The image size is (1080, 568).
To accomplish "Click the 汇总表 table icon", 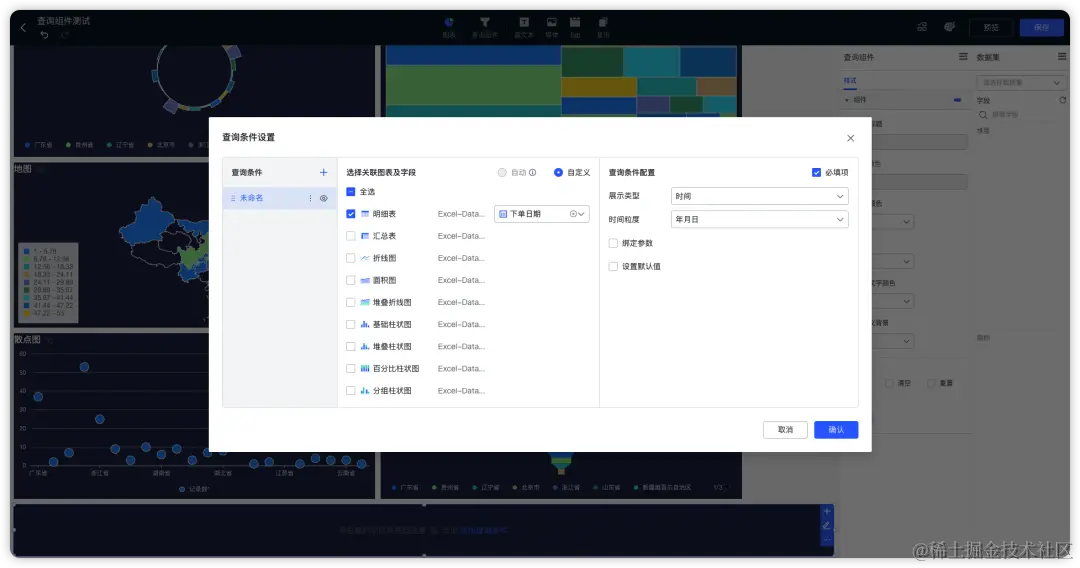I will pyautogui.click(x=365, y=236).
